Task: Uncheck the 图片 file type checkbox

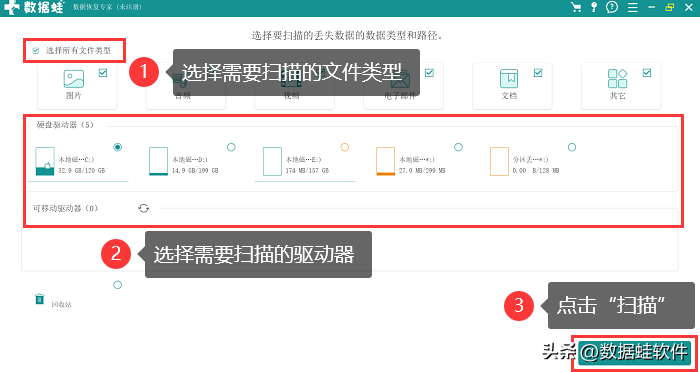Action: coord(103,73)
